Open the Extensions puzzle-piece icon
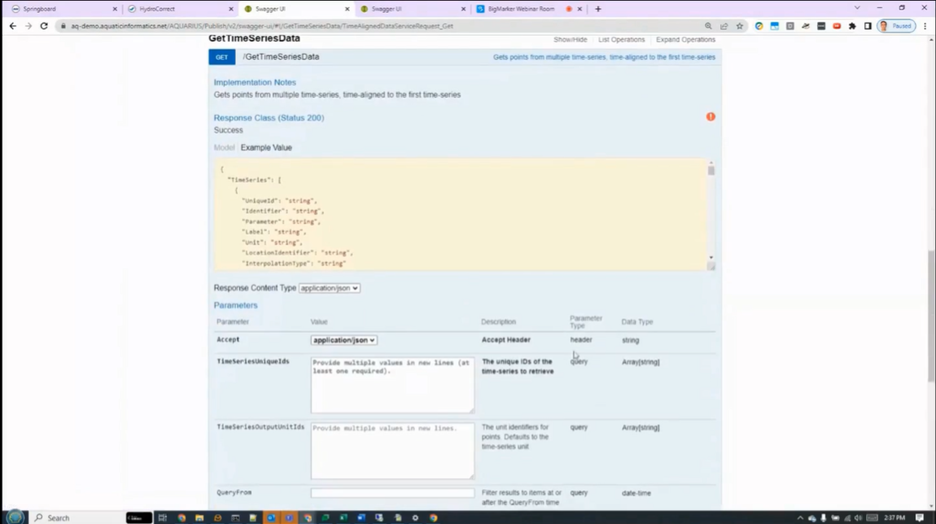The image size is (936, 524). click(x=852, y=26)
